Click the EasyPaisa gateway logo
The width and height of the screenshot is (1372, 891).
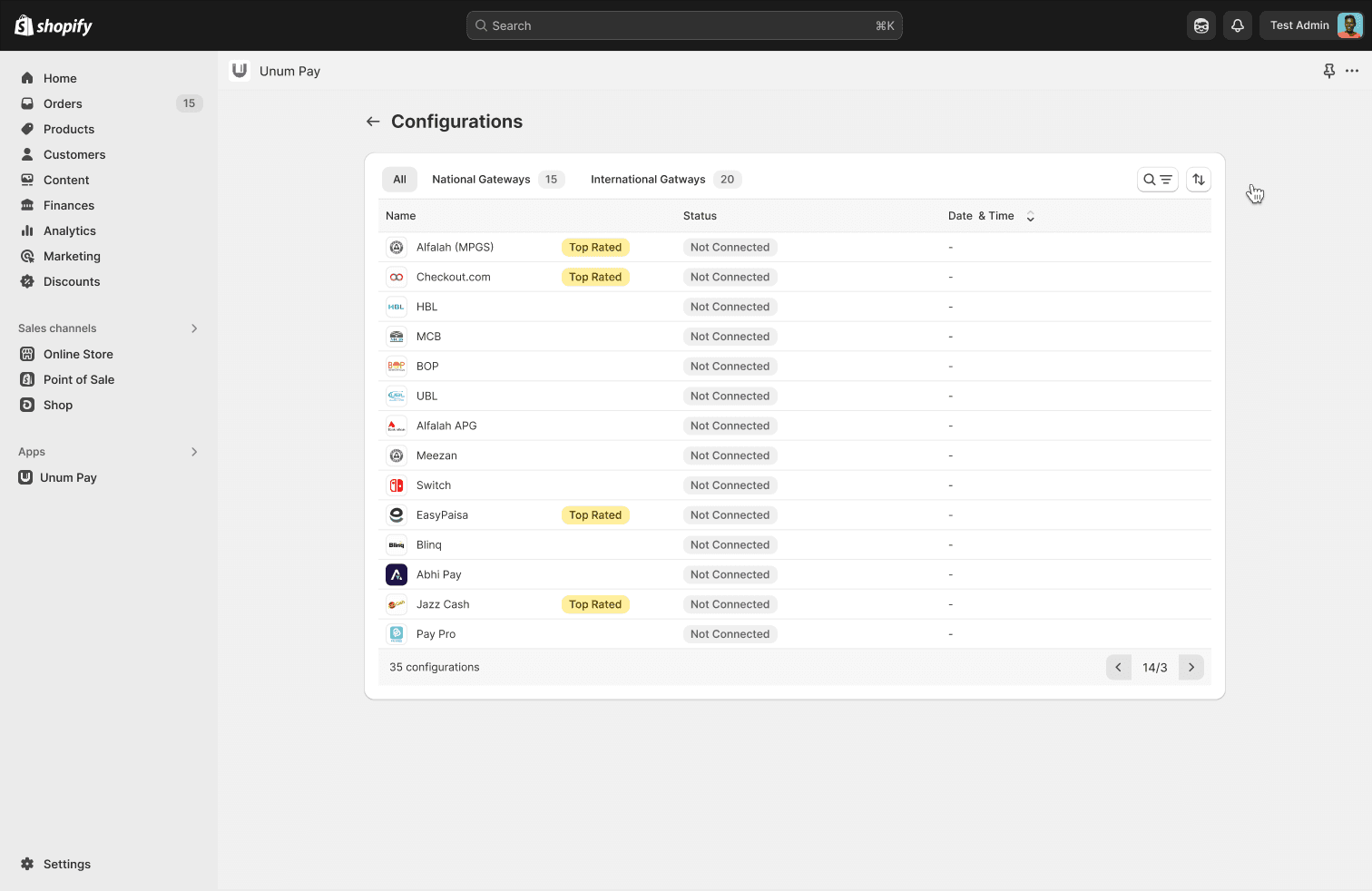tap(397, 515)
